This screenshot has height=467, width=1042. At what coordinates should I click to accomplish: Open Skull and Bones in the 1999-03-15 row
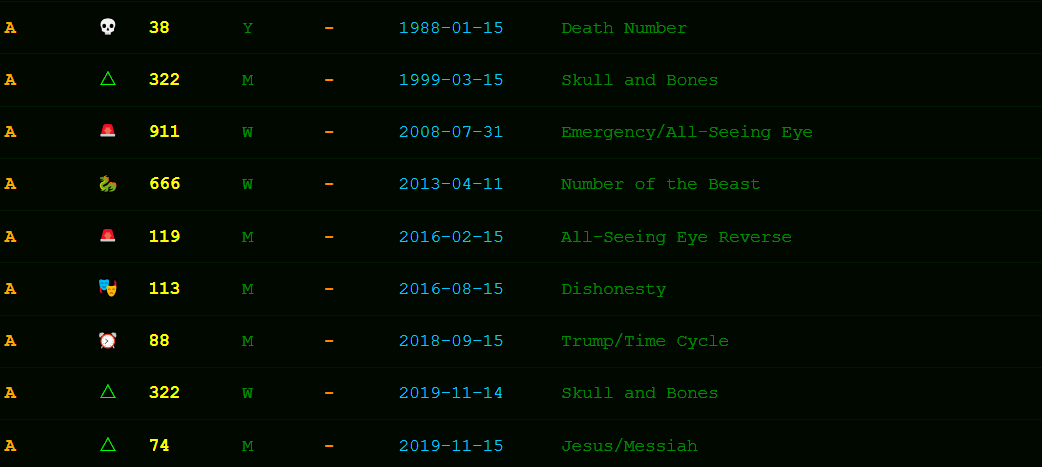coord(640,80)
